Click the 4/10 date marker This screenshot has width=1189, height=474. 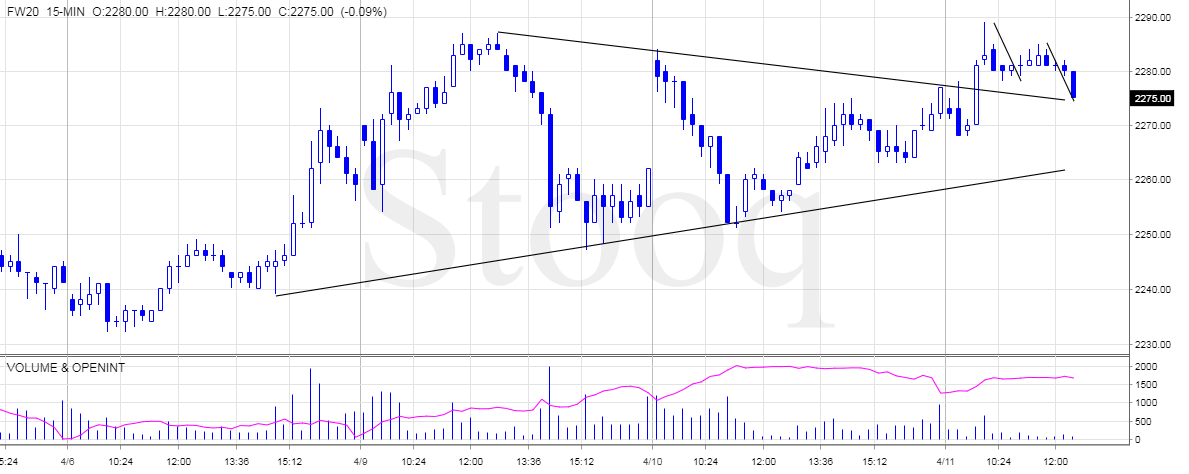tap(652, 461)
